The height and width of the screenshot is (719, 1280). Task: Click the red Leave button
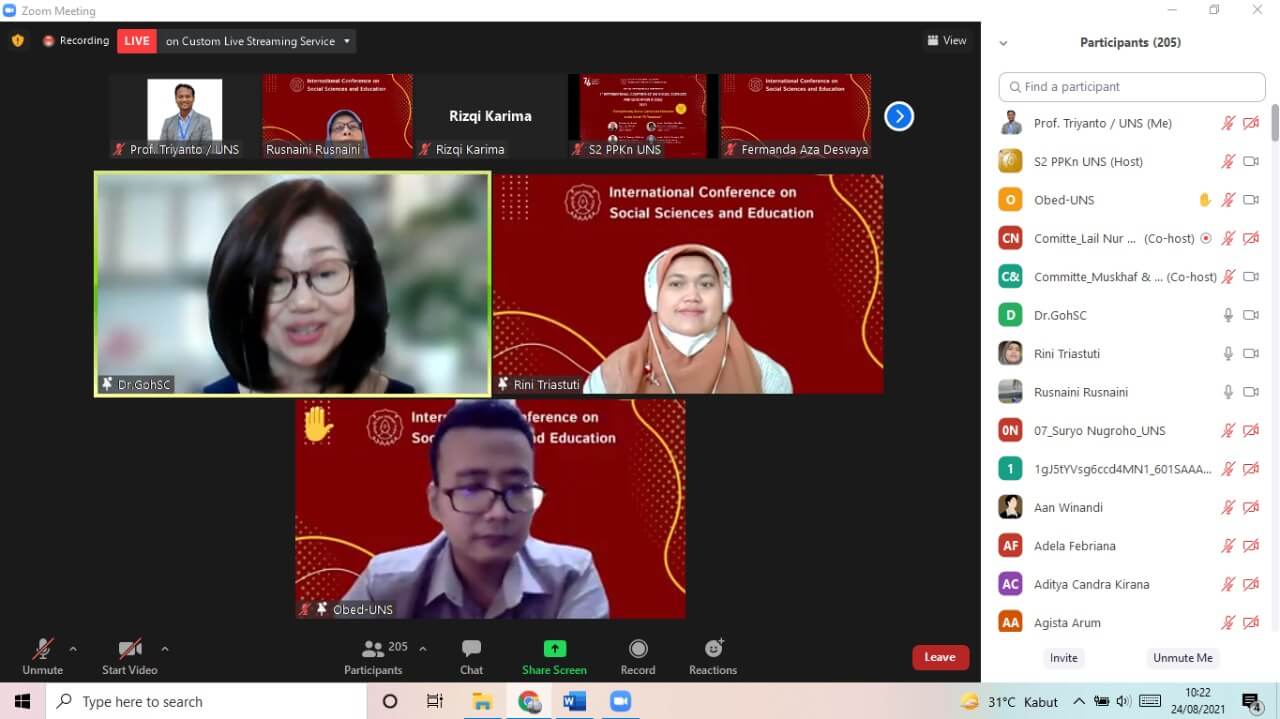tap(940, 657)
